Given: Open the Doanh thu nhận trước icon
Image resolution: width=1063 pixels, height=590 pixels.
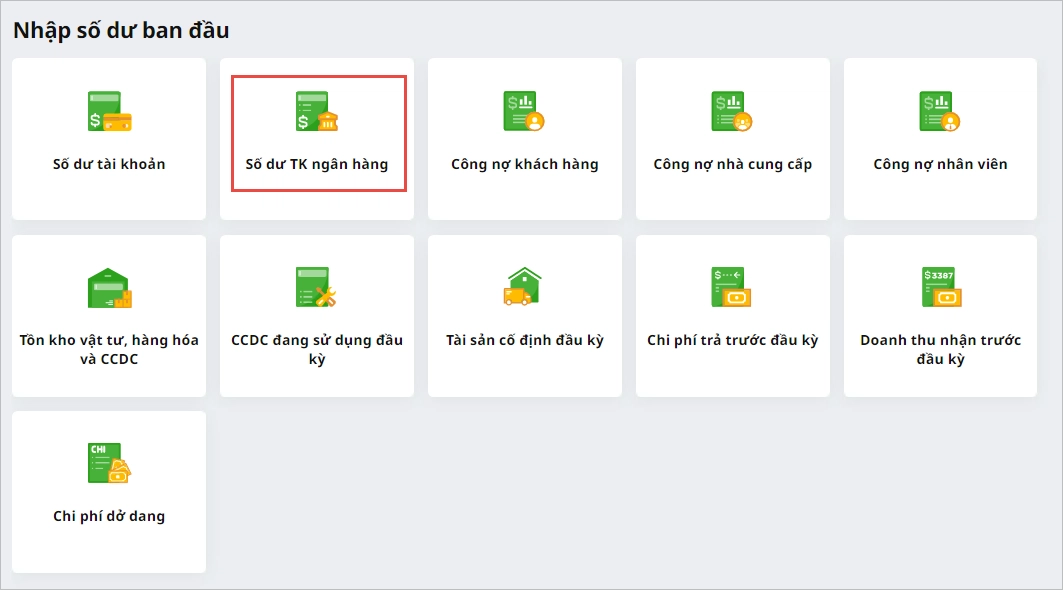Looking at the screenshot, I should pos(940,288).
